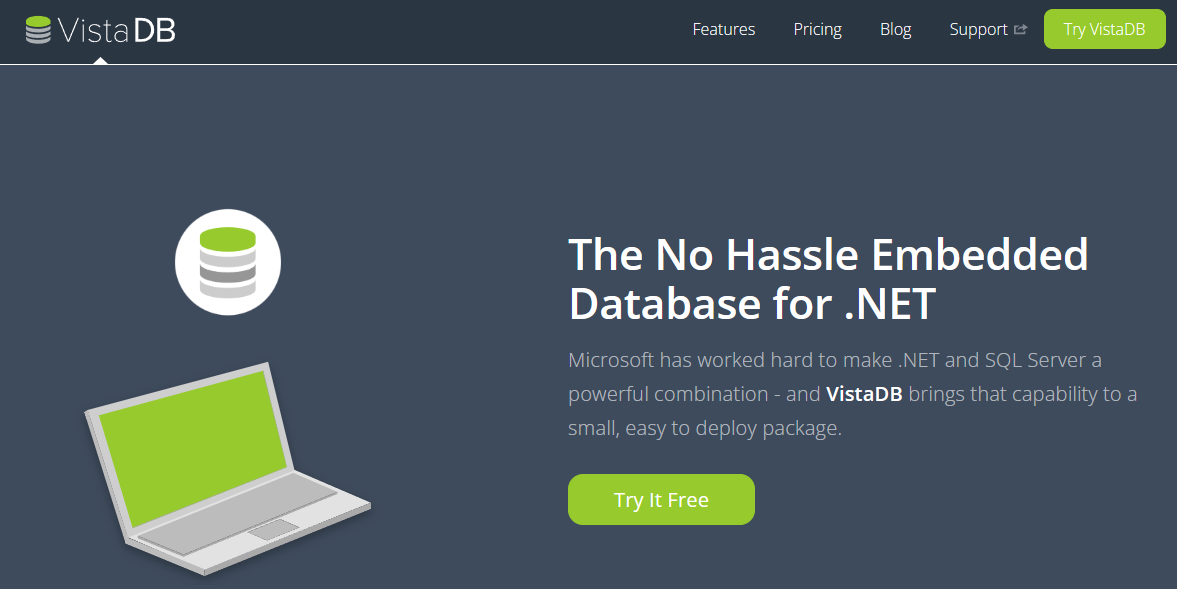
Task: Click the external link icon beside Support
Action: [1021, 30]
